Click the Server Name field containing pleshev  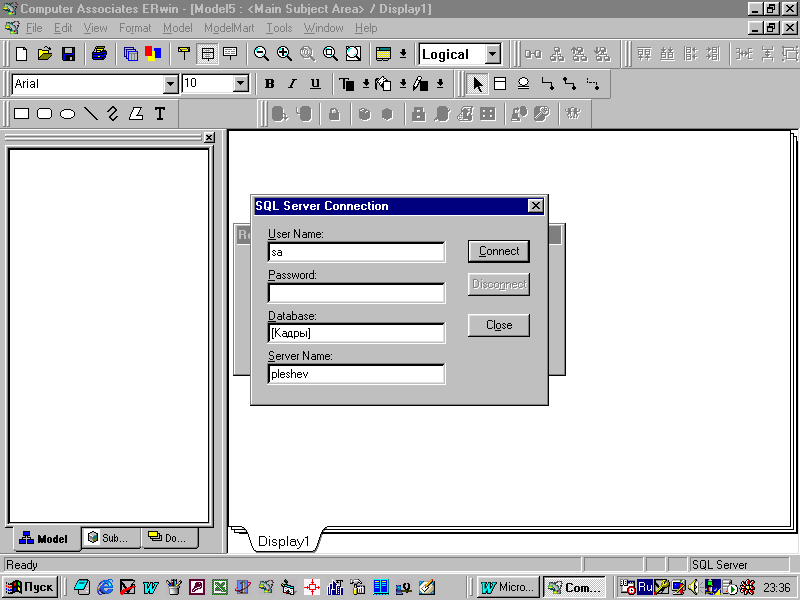point(356,374)
